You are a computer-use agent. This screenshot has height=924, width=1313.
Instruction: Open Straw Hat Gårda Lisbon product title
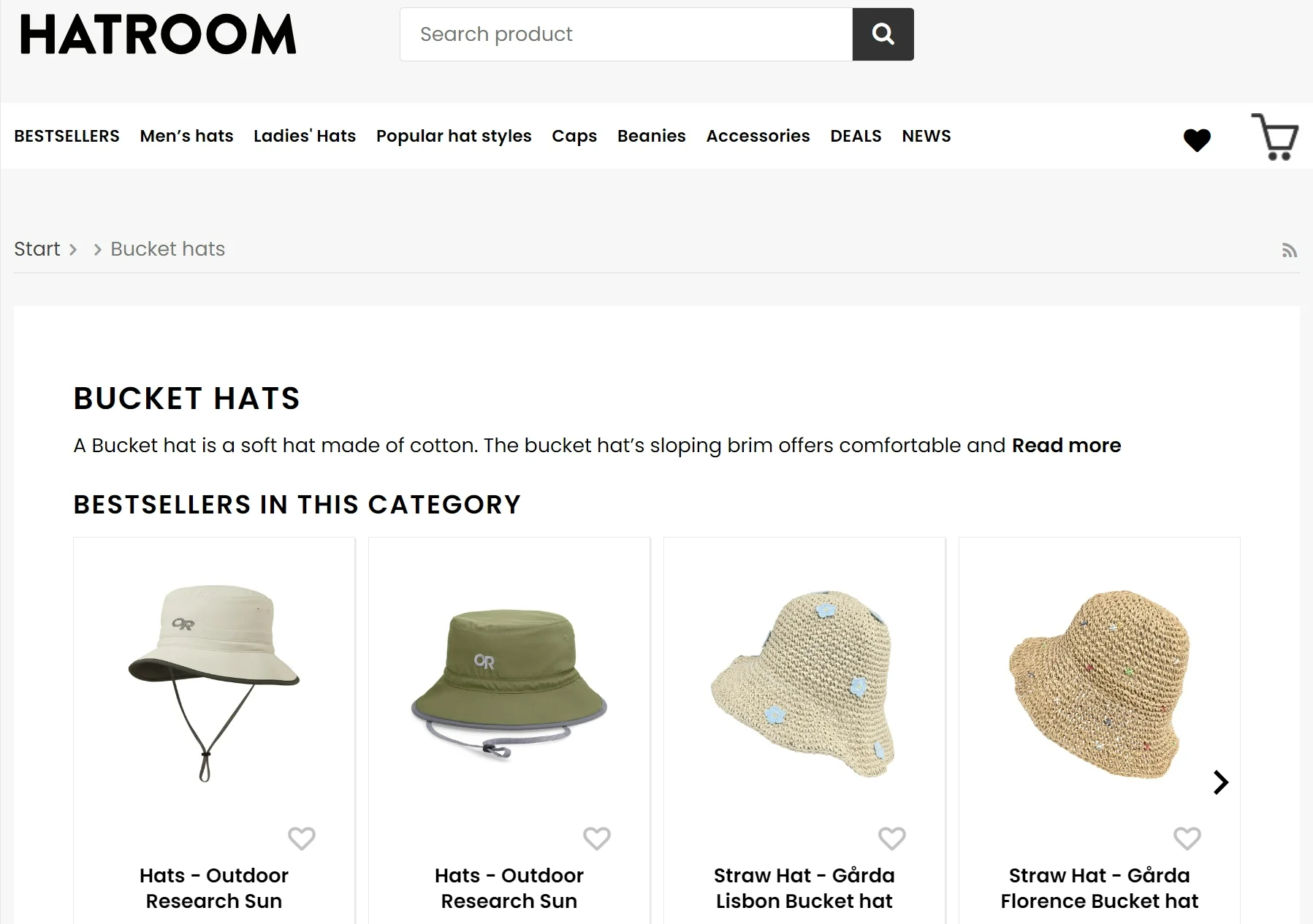tap(804, 887)
